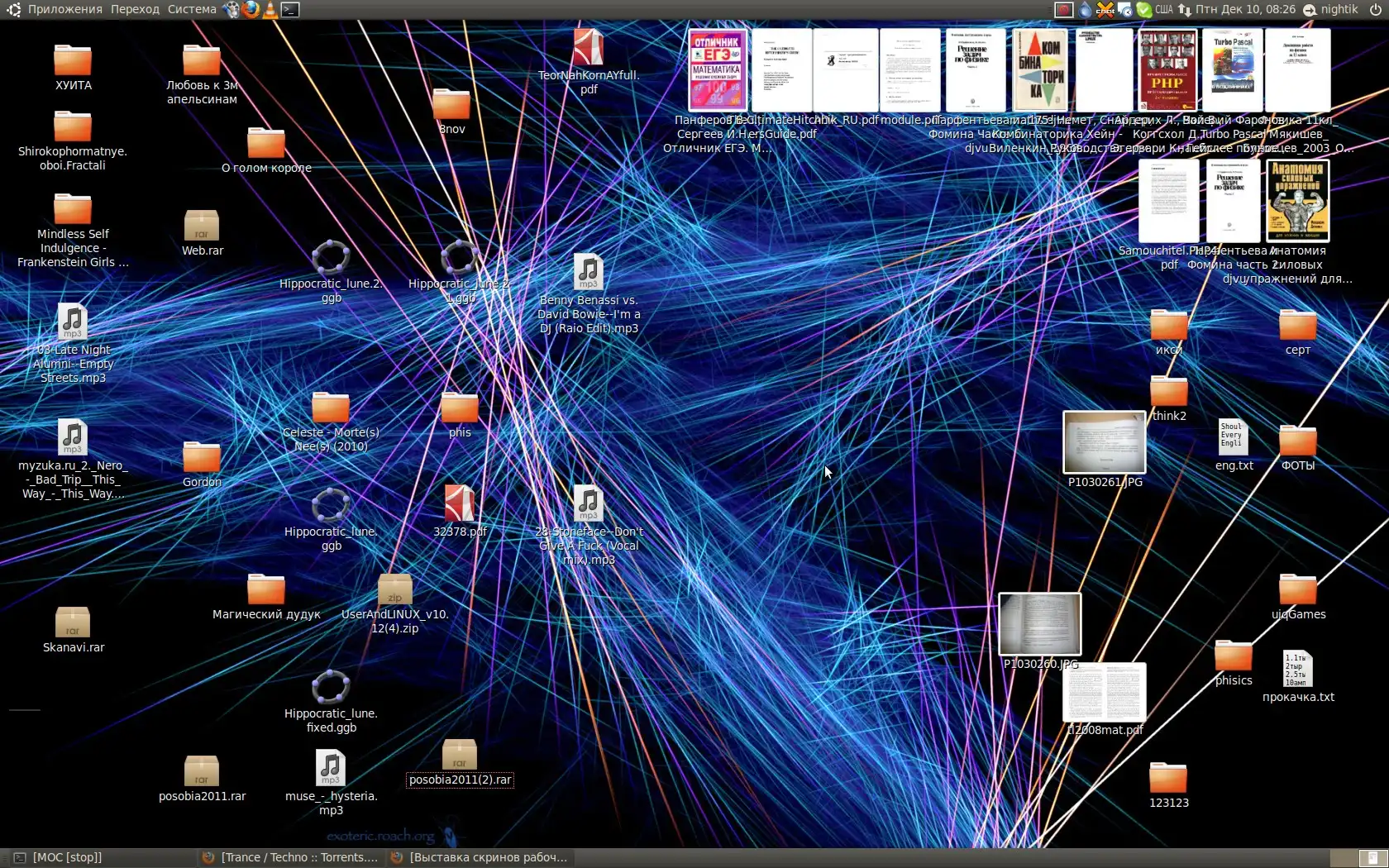Viewport: 1389px width, 868px height.
Task: Switch keyboard layout via США indicator
Action: [1164, 10]
